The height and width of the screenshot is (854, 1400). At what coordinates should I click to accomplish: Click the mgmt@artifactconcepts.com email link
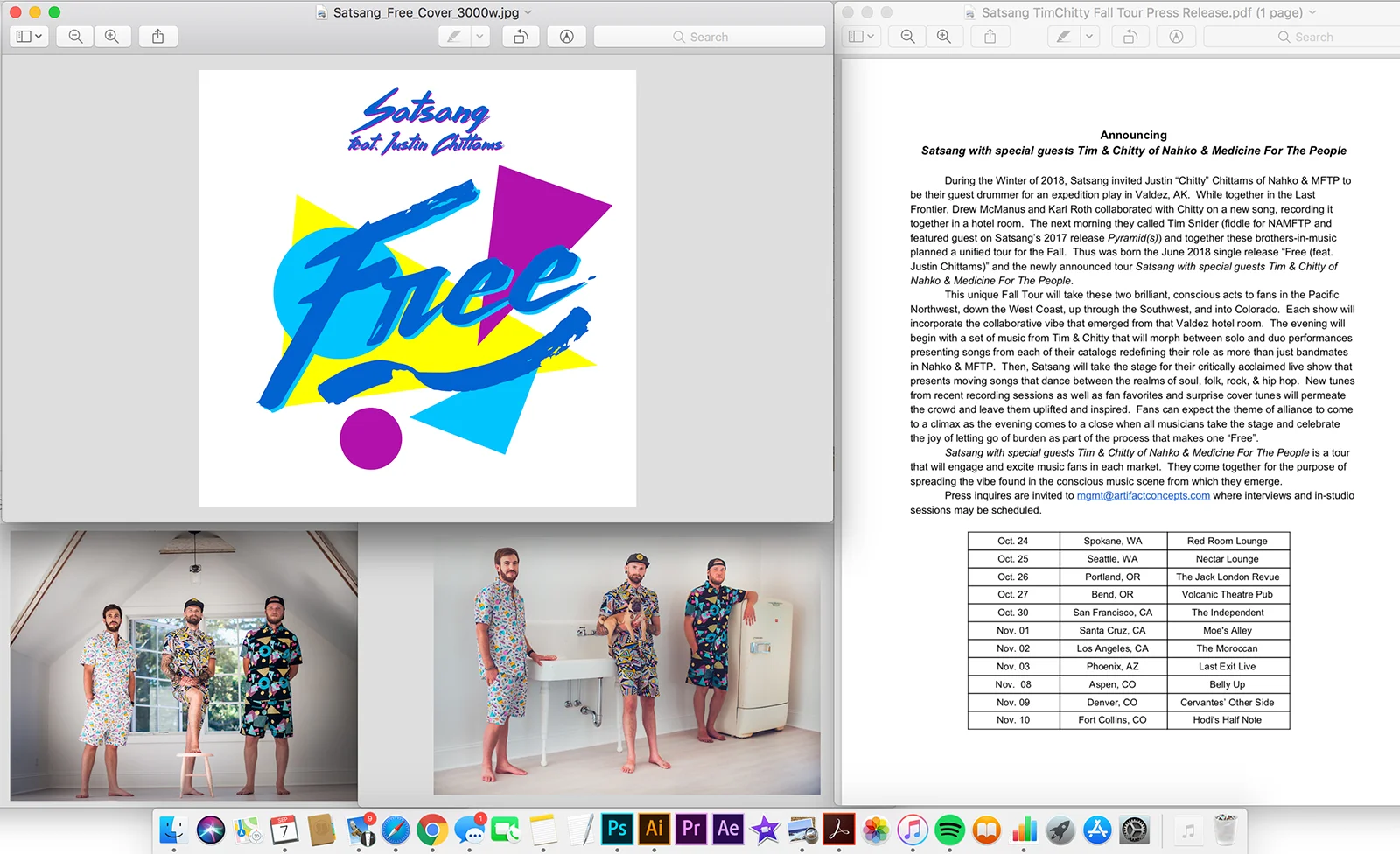click(x=1143, y=495)
